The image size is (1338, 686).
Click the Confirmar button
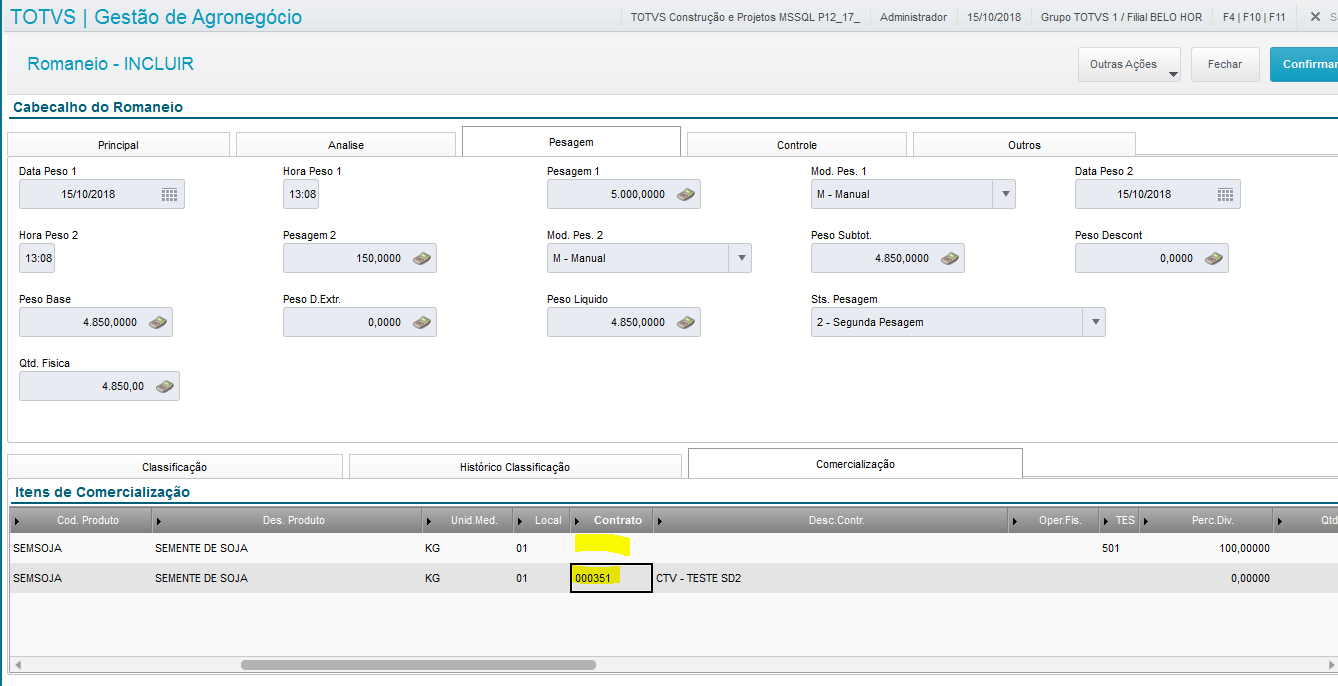[1304, 64]
